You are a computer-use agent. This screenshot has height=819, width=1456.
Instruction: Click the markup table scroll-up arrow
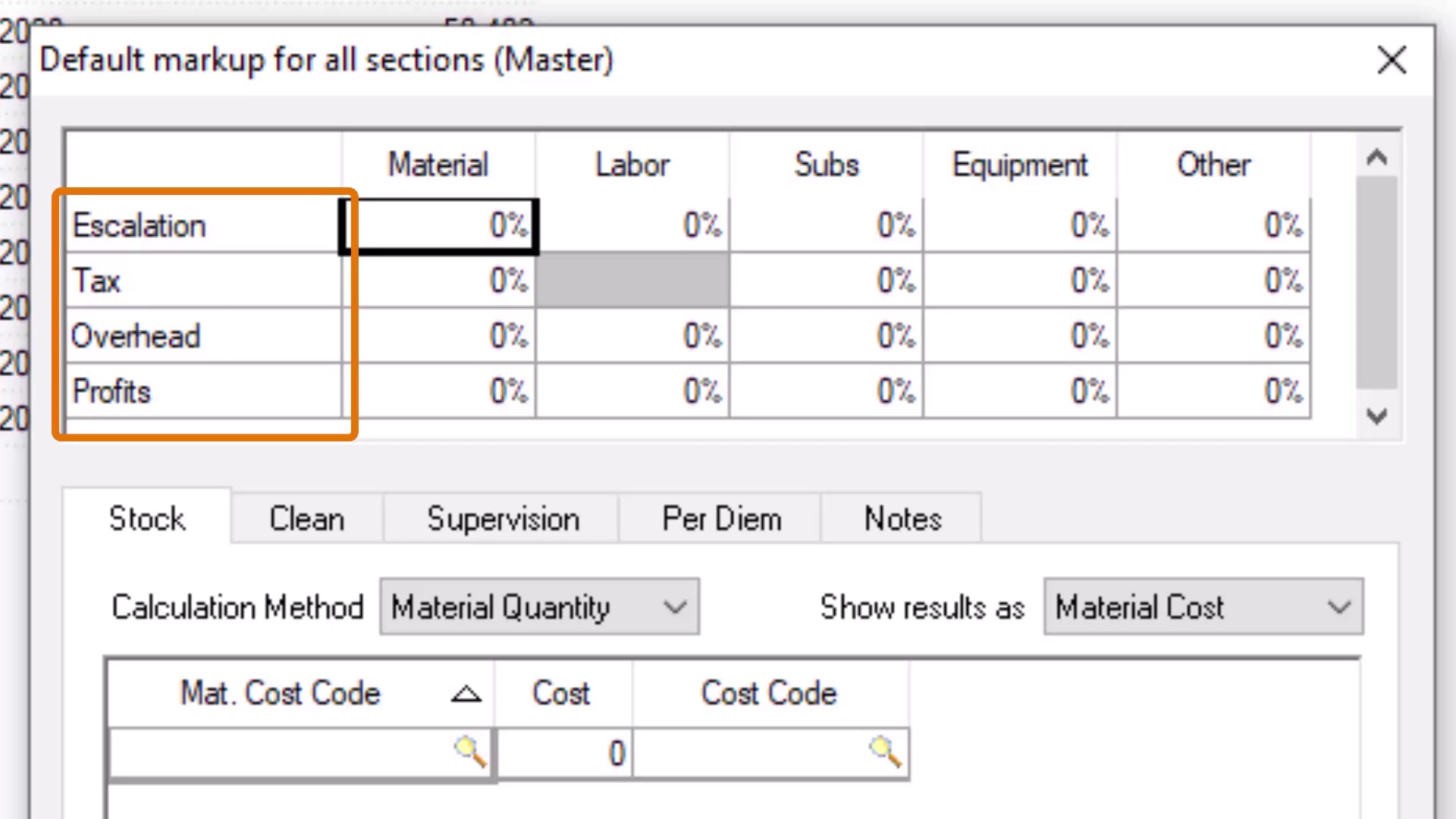1376,158
